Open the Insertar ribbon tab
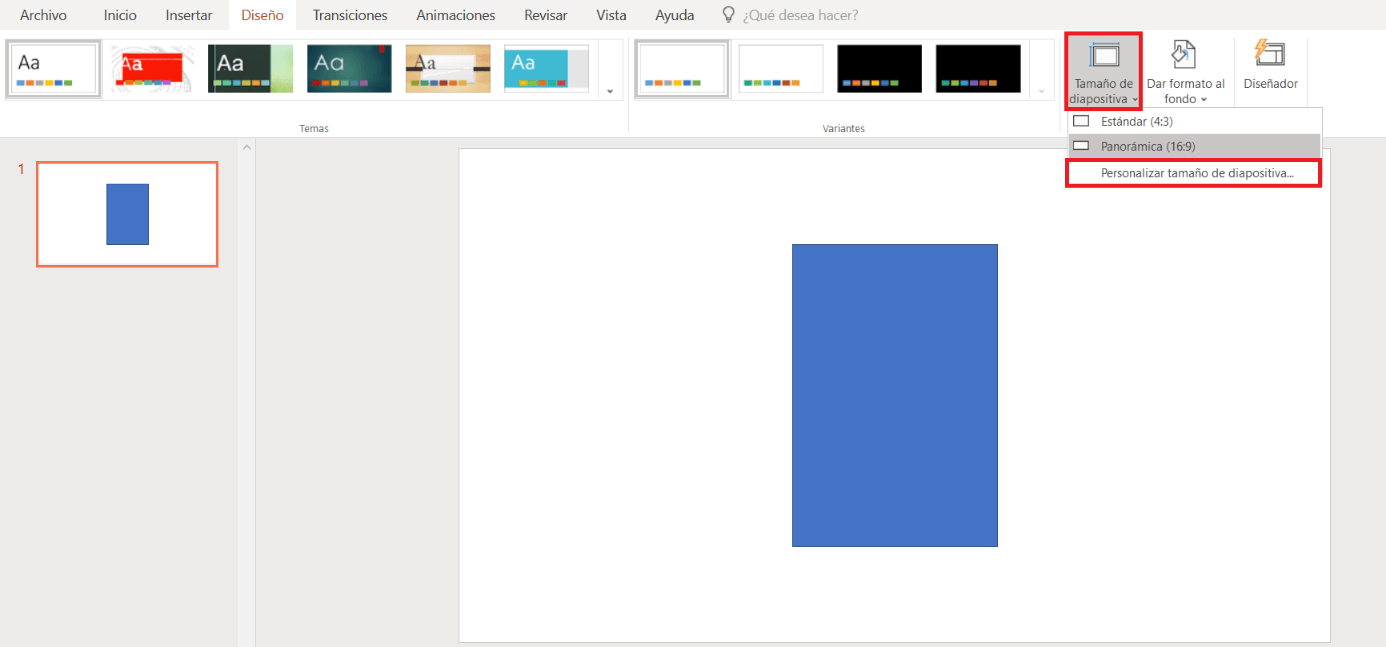 click(x=189, y=15)
